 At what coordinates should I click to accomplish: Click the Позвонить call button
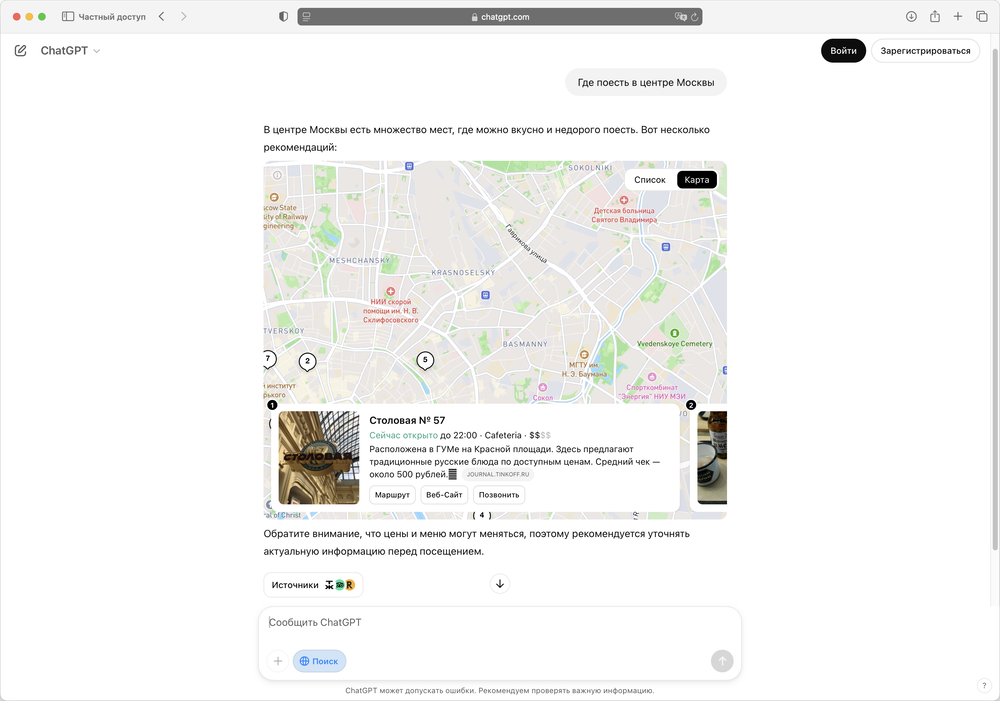click(499, 495)
